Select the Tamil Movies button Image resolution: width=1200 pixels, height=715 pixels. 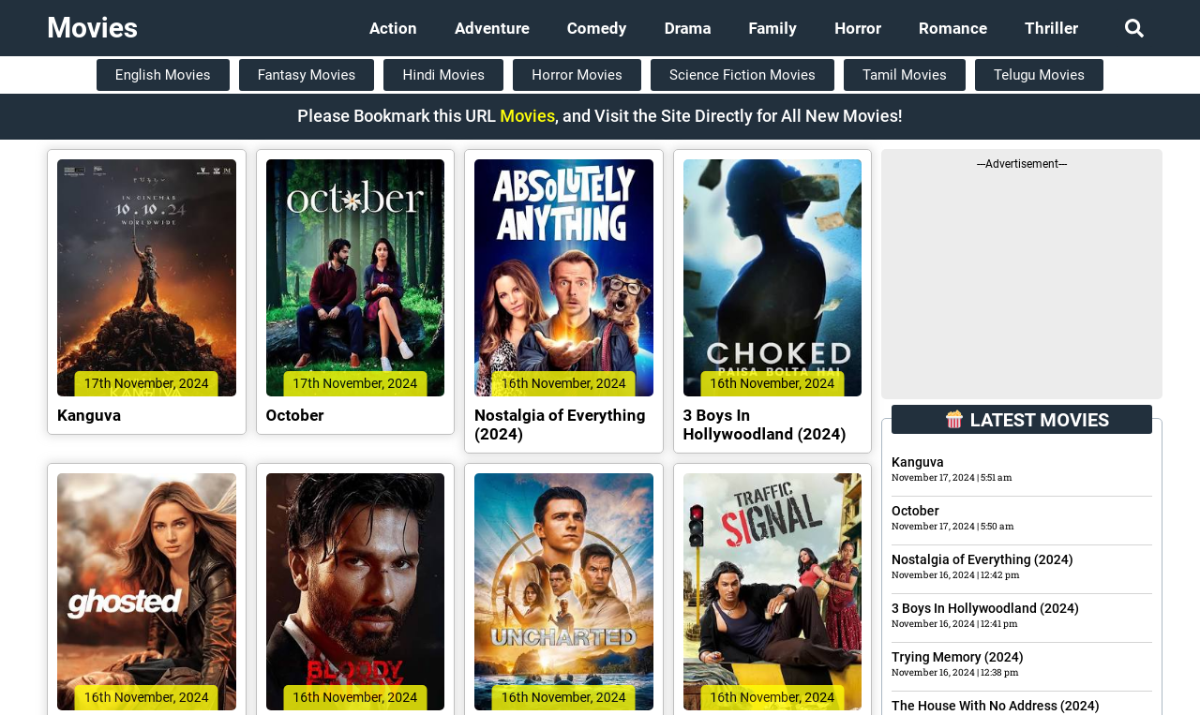click(904, 74)
